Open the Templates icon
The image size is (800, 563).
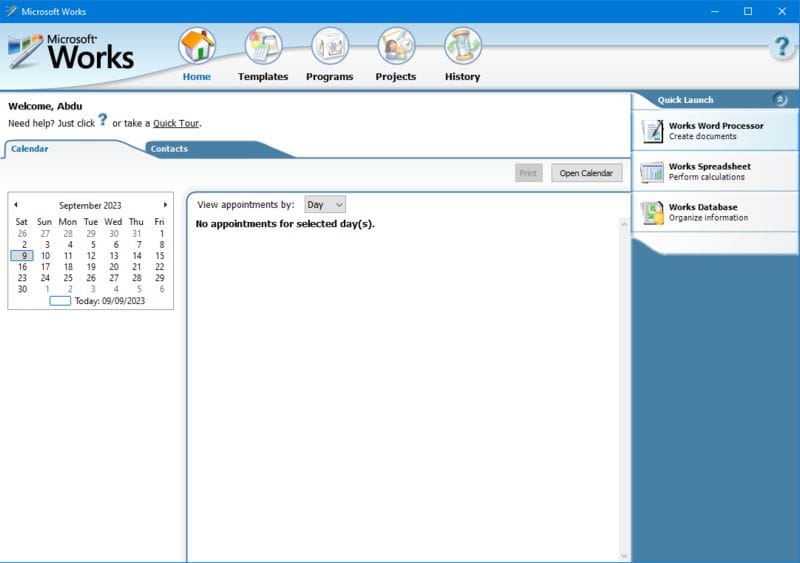coord(263,47)
